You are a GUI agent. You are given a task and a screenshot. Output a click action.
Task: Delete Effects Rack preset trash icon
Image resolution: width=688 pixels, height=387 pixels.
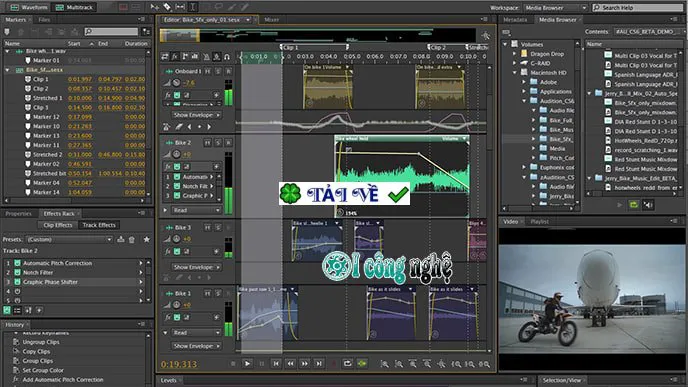tap(132, 240)
